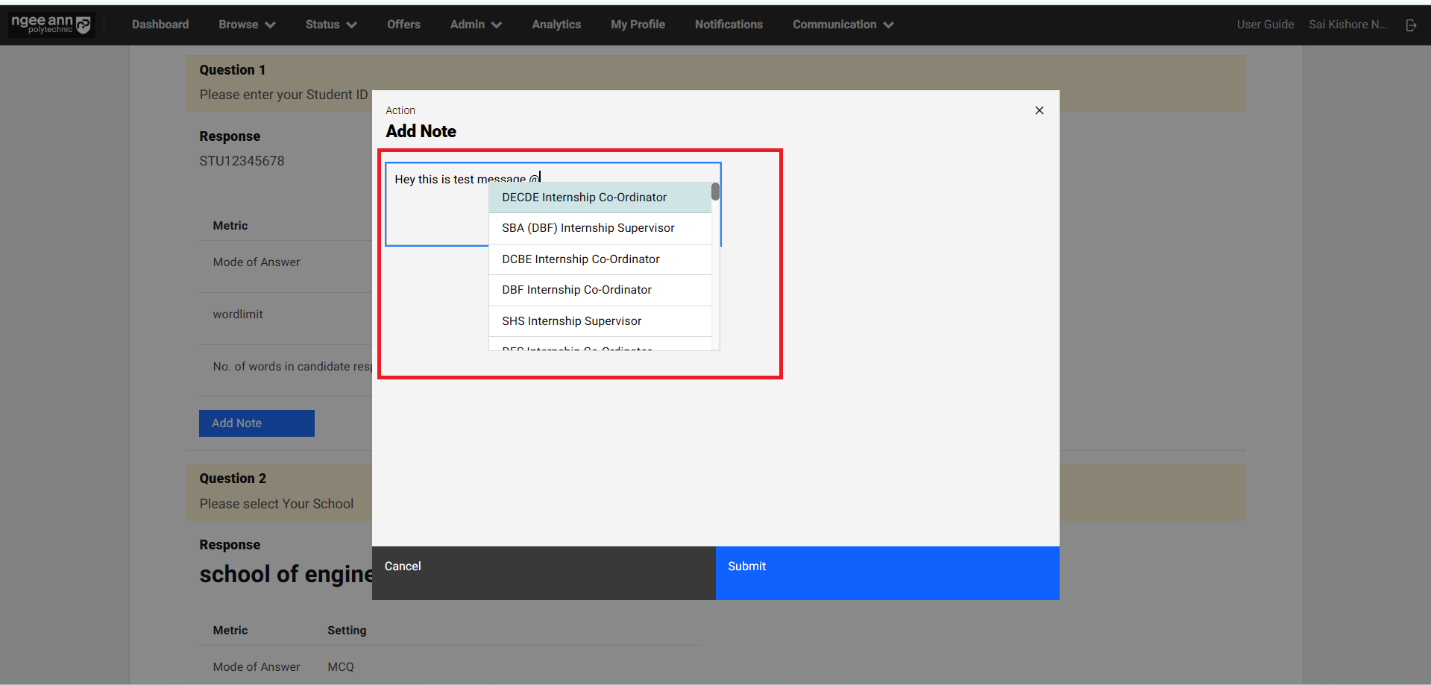Select DECDE Internship Co-Ordinator mention

(x=584, y=197)
